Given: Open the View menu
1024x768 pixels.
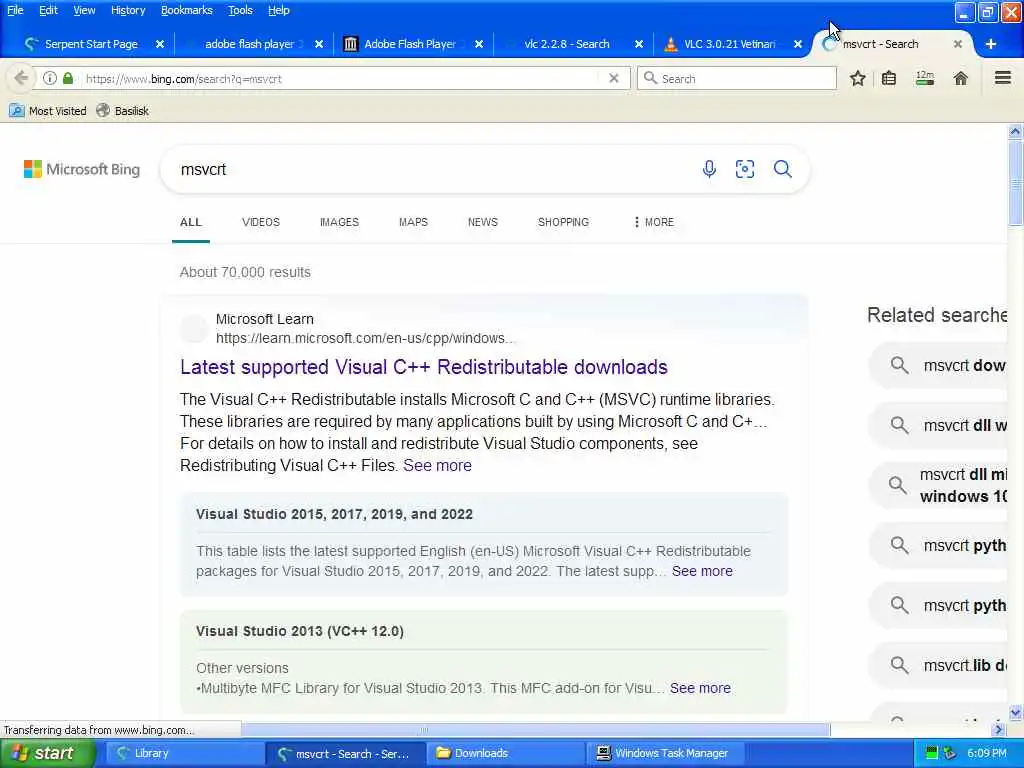Looking at the screenshot, I should [84, 10].
